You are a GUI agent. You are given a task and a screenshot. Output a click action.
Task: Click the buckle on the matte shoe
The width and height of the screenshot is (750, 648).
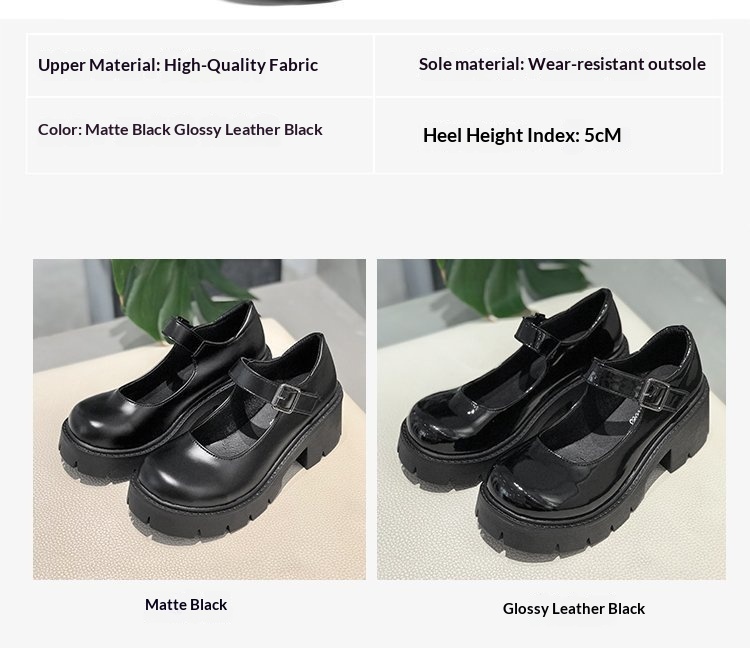pyautogui.click(x=287, y=398)
